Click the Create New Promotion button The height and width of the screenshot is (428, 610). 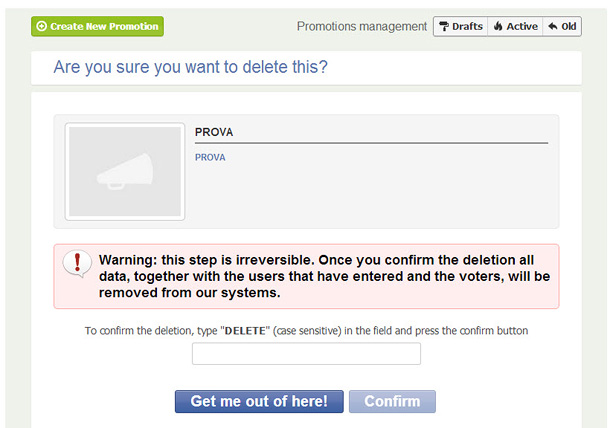[x=97, y=26]
